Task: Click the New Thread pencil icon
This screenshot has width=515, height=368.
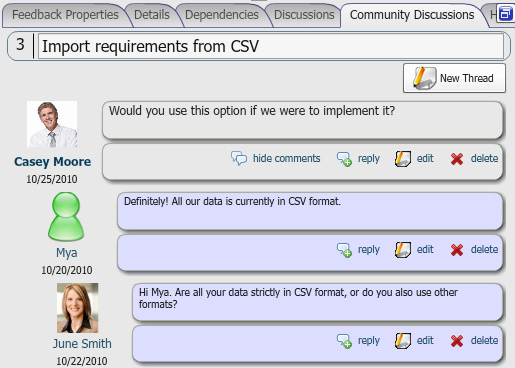Action: pyautogui.click(x=425, y=78)
